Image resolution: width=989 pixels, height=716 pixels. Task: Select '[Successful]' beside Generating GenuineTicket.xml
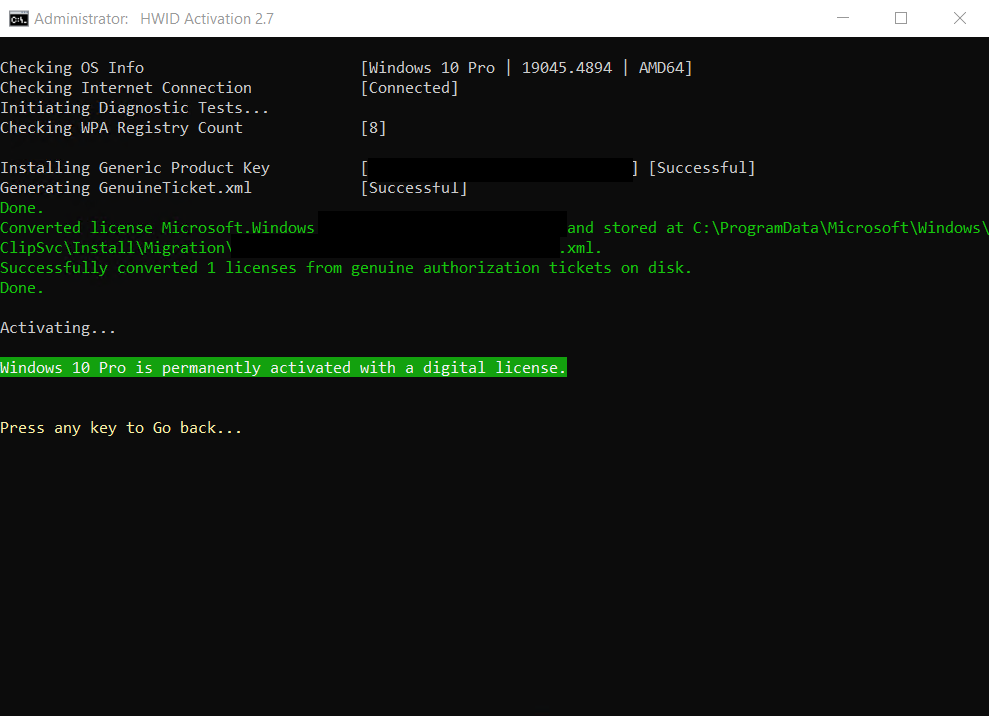click(x=414, y=187)
